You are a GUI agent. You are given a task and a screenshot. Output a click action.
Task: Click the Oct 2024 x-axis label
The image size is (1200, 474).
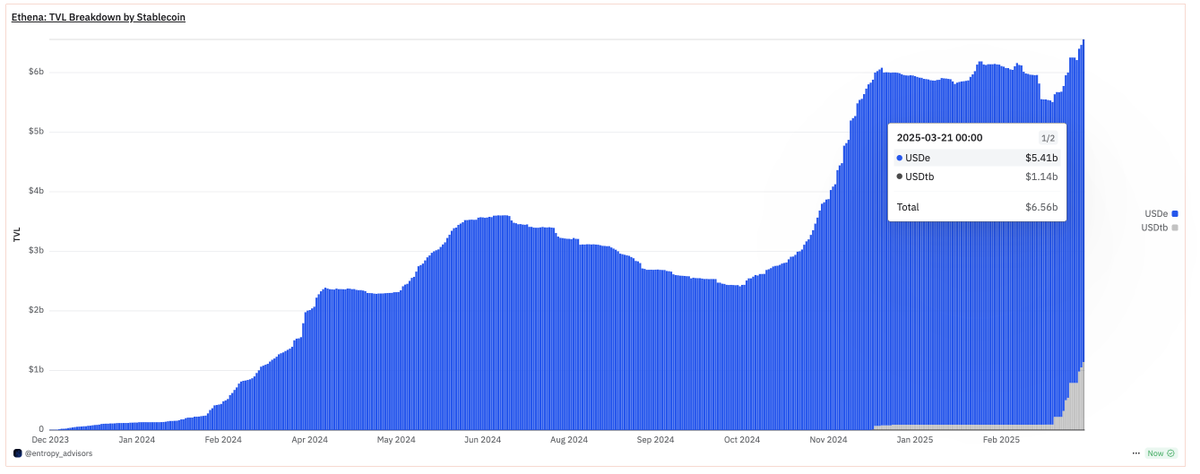tap(743, 439)
